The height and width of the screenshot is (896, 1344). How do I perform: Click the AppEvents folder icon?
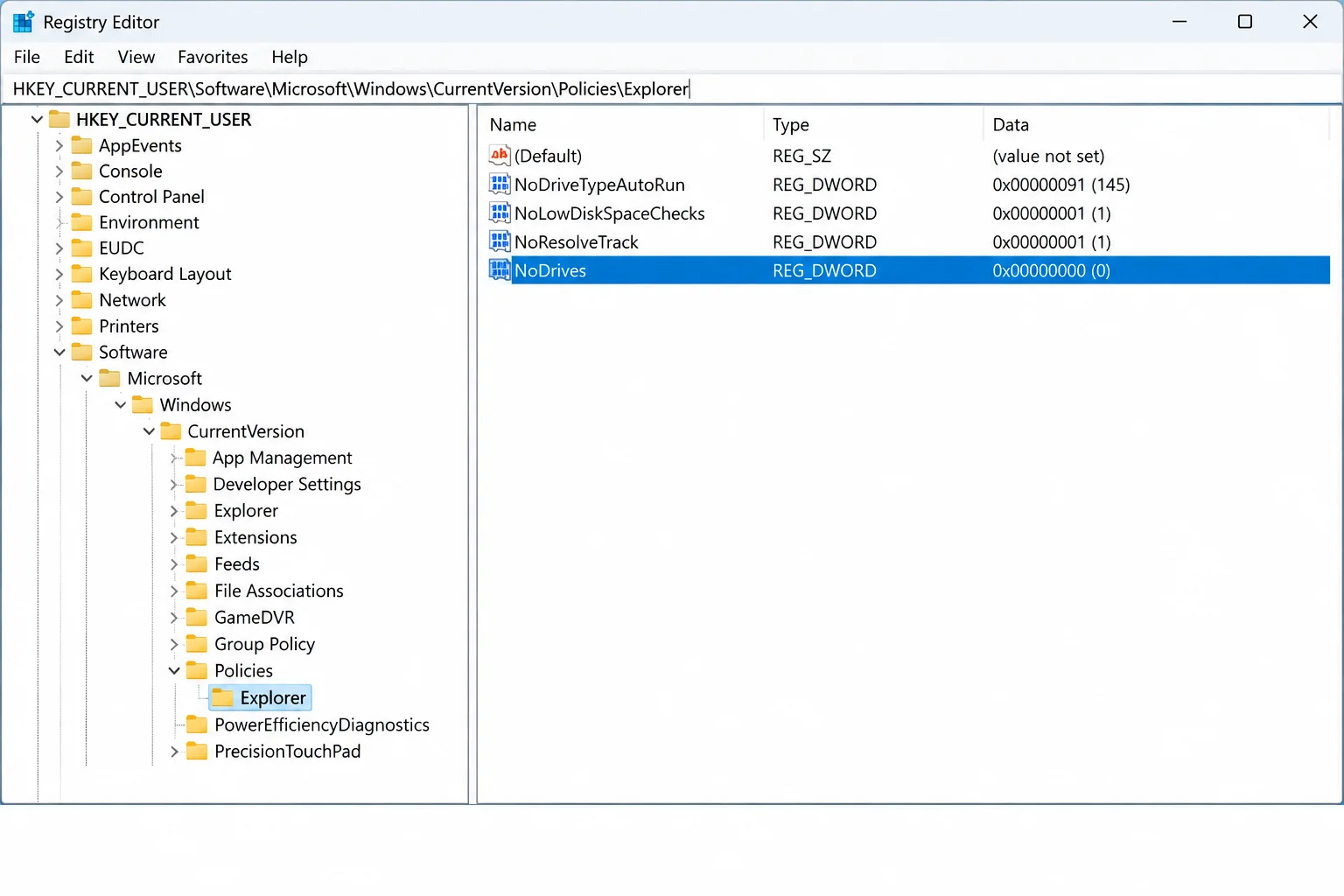click(x=82, y=145)
